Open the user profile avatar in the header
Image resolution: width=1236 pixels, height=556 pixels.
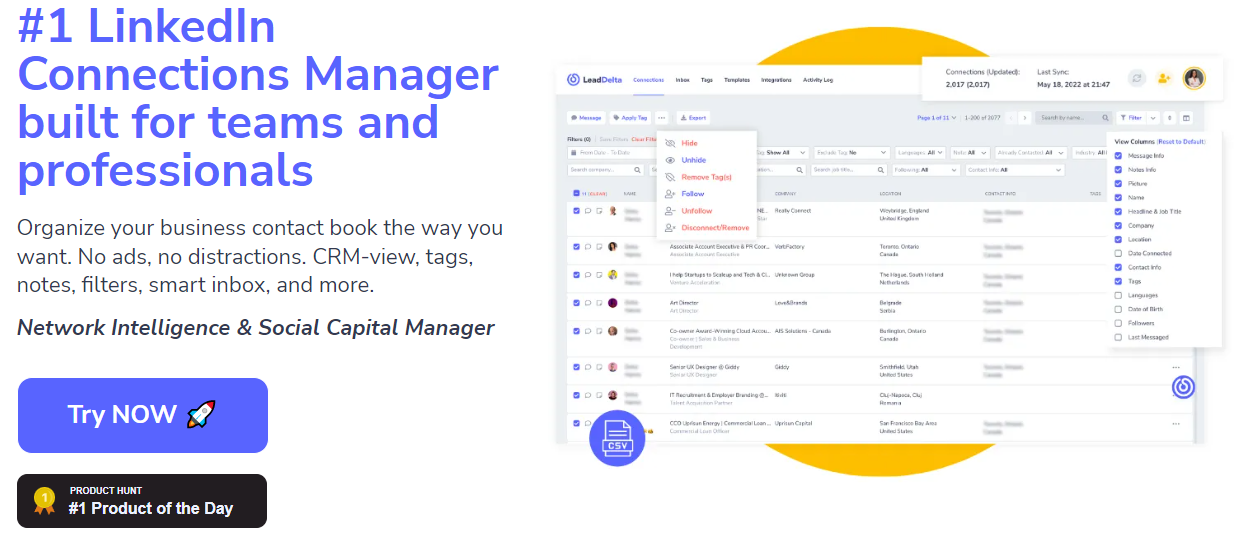coord(1194,78)
